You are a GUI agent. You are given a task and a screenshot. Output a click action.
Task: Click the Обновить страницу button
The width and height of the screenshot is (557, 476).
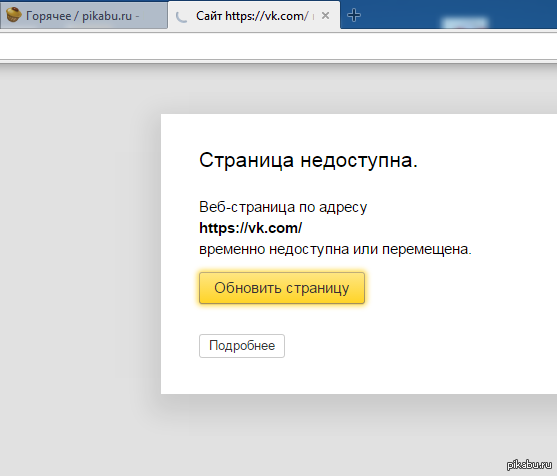(282, 288)
